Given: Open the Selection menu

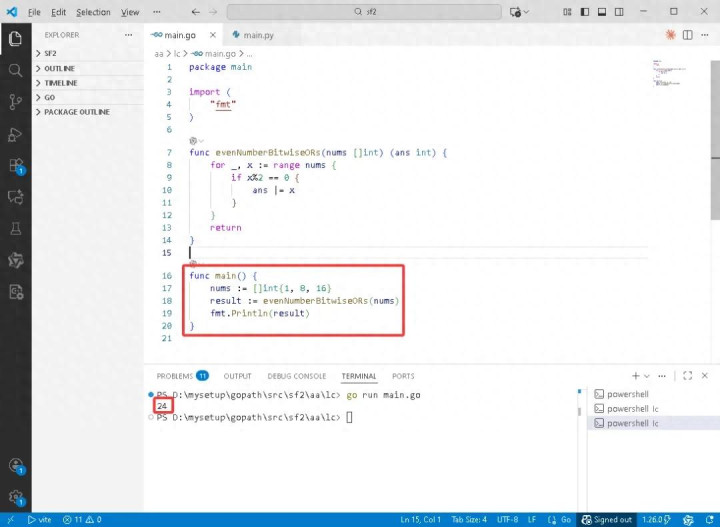Looking at the screenshot, I should point(93,12).
